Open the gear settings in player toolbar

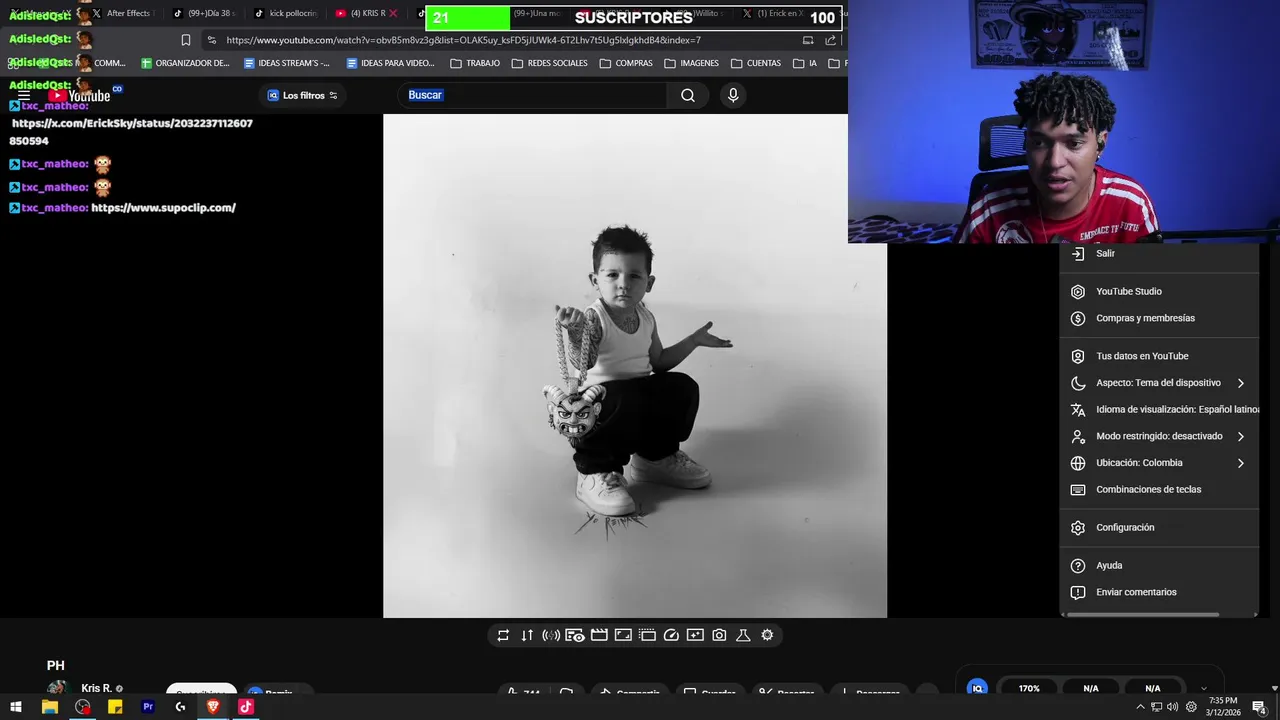[767, 635]
